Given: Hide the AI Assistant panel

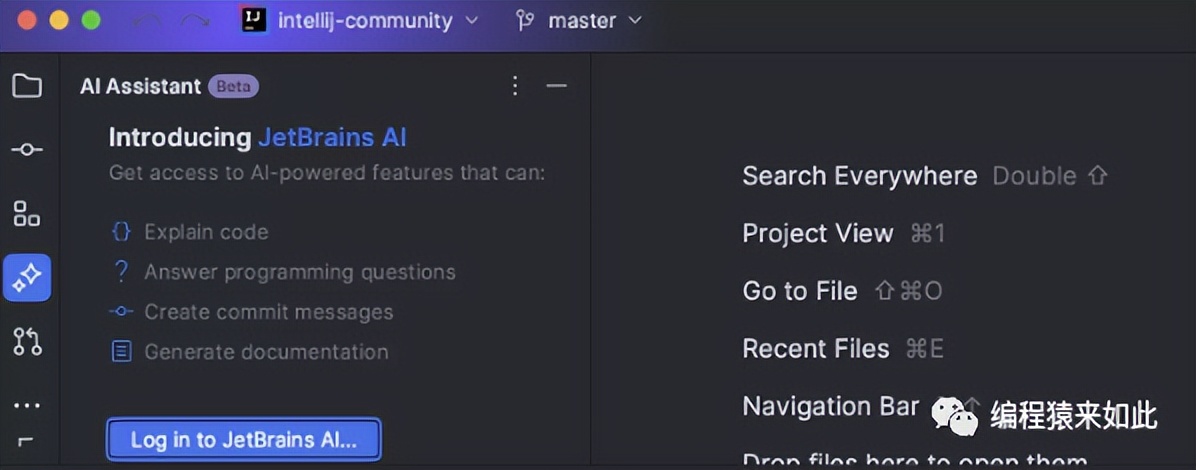Looking at the screenshot, I should [557, 85].
